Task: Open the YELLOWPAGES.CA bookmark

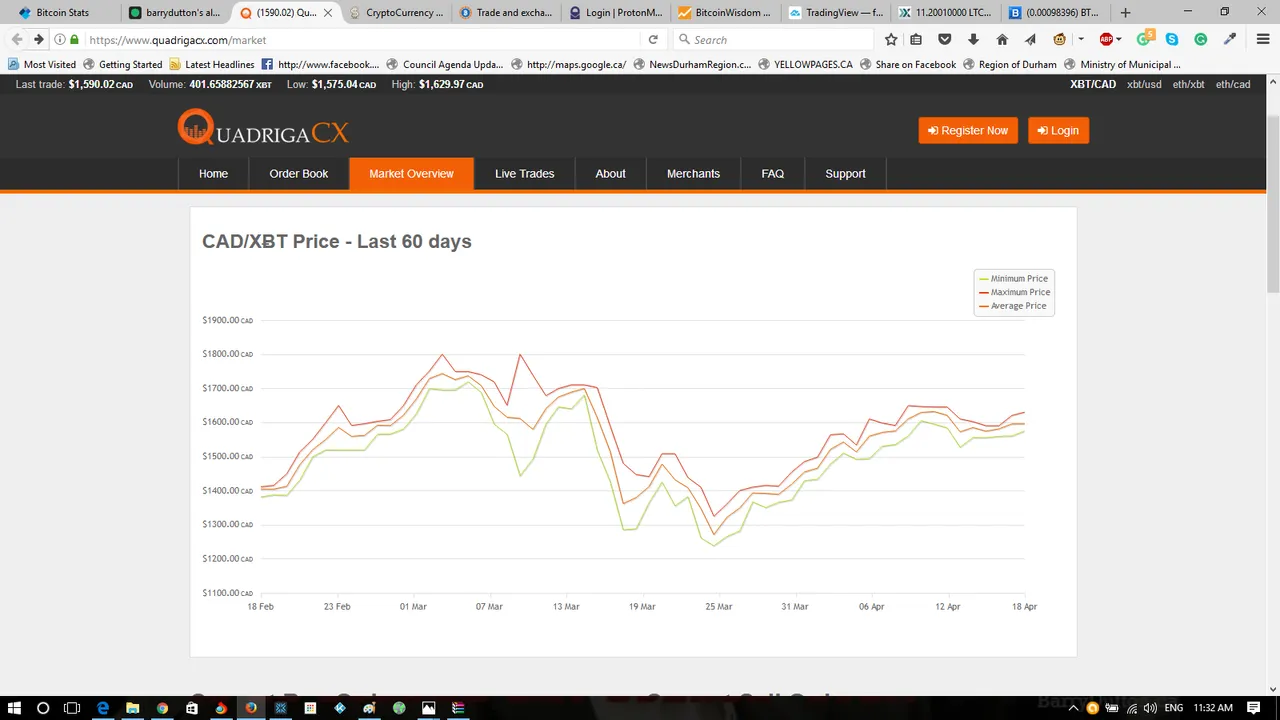Action: [805, 64]
